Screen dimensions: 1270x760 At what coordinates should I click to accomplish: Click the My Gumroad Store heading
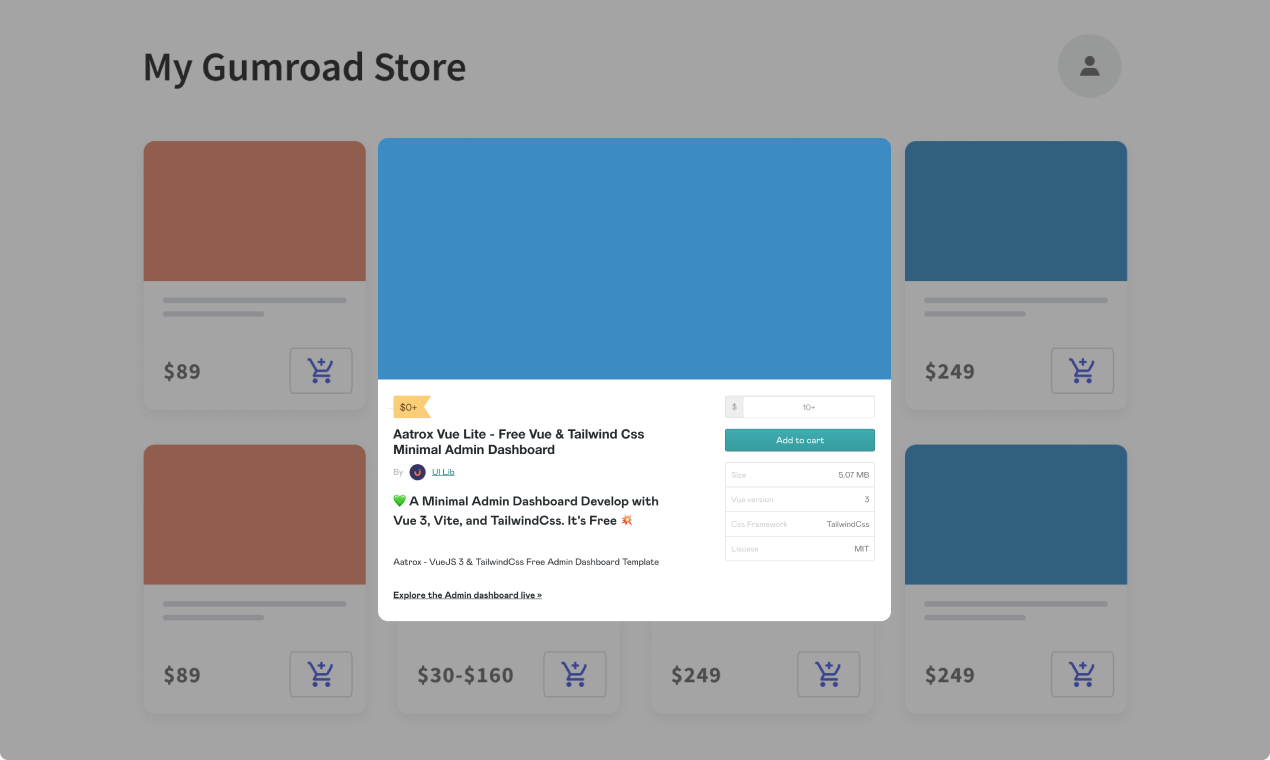tap(304, 67)
